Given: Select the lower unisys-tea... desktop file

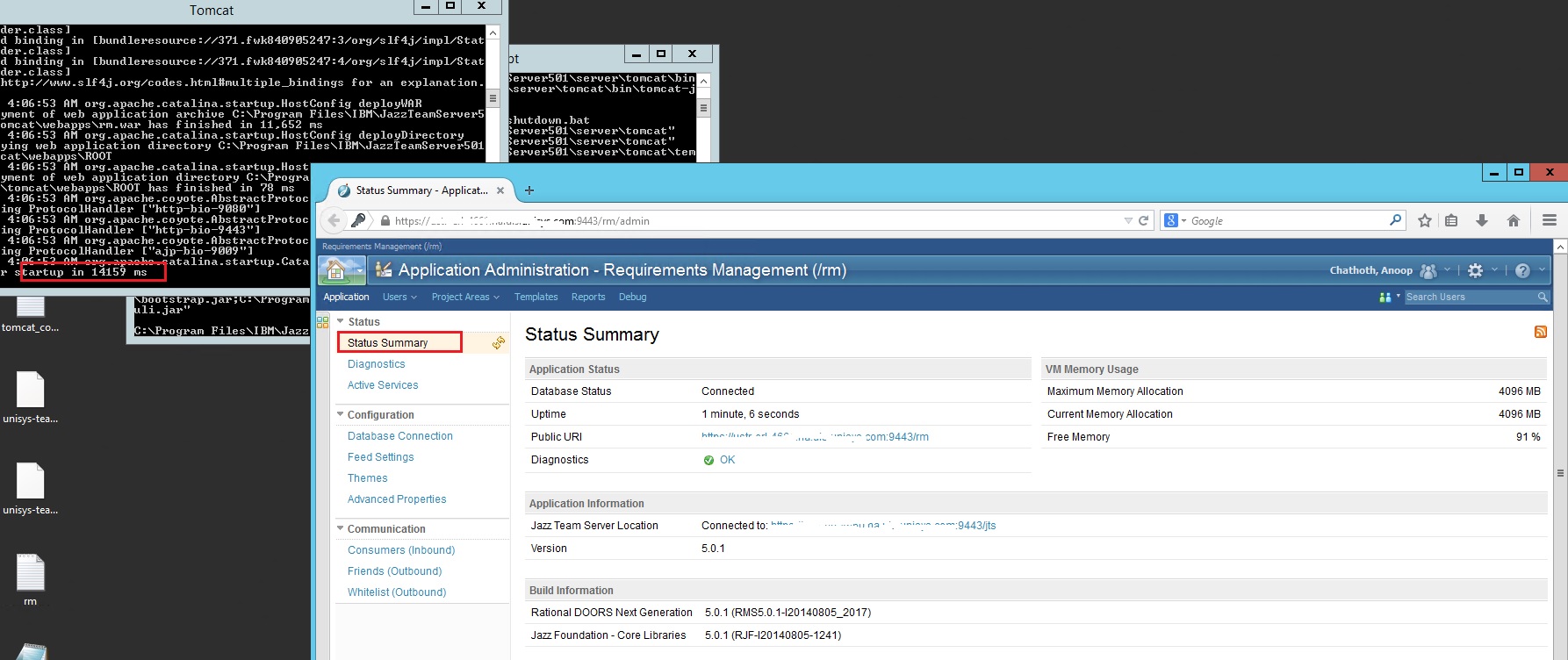Looking at the screenshot, I should [31, 489].
